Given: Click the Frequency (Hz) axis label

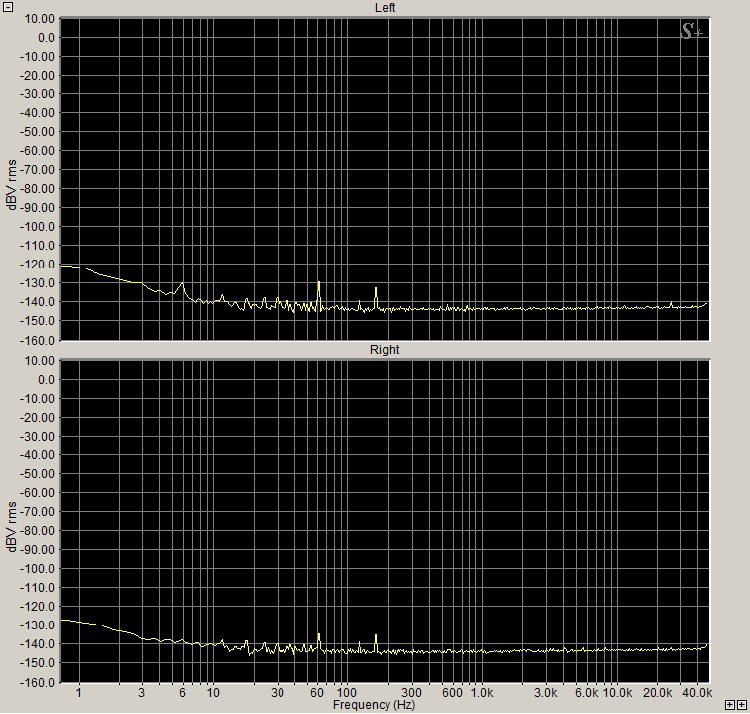Looking at the screenshot, I should (x=373, y=705).
